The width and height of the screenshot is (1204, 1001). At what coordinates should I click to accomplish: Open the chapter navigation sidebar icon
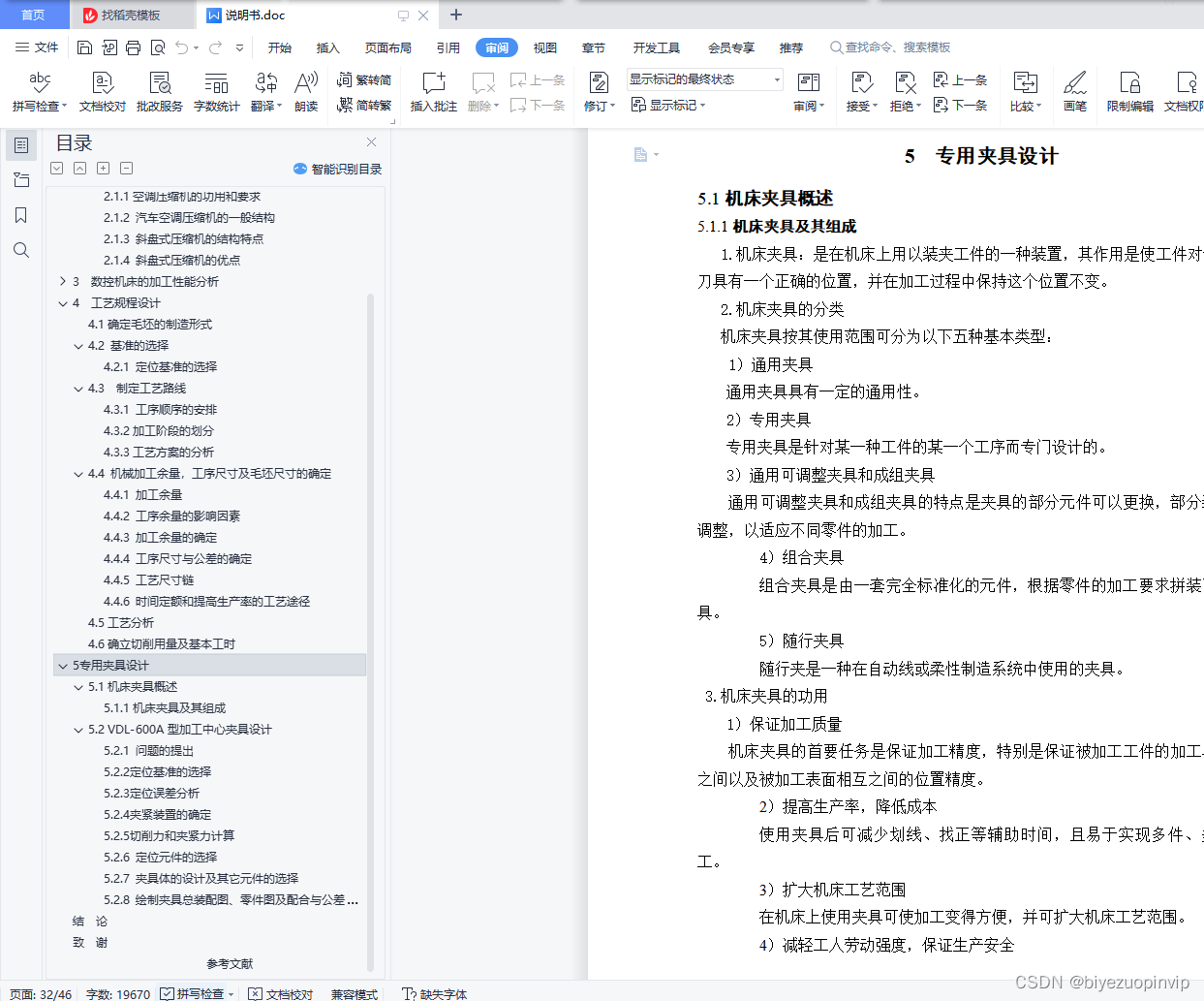coord(21,180)
